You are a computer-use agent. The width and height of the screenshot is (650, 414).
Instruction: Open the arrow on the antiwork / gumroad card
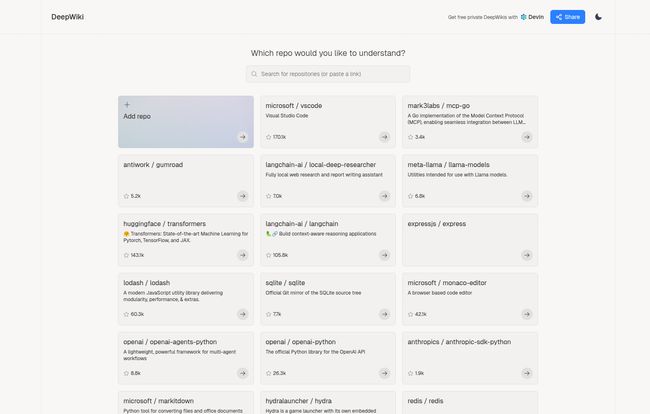pos(243,196)
